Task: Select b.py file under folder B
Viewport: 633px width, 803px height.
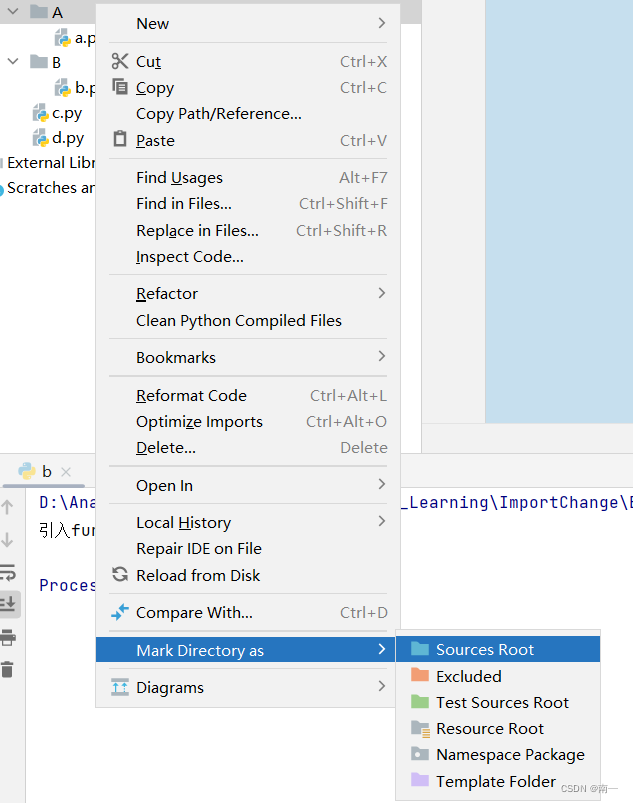Action: (x=85, y=88)
